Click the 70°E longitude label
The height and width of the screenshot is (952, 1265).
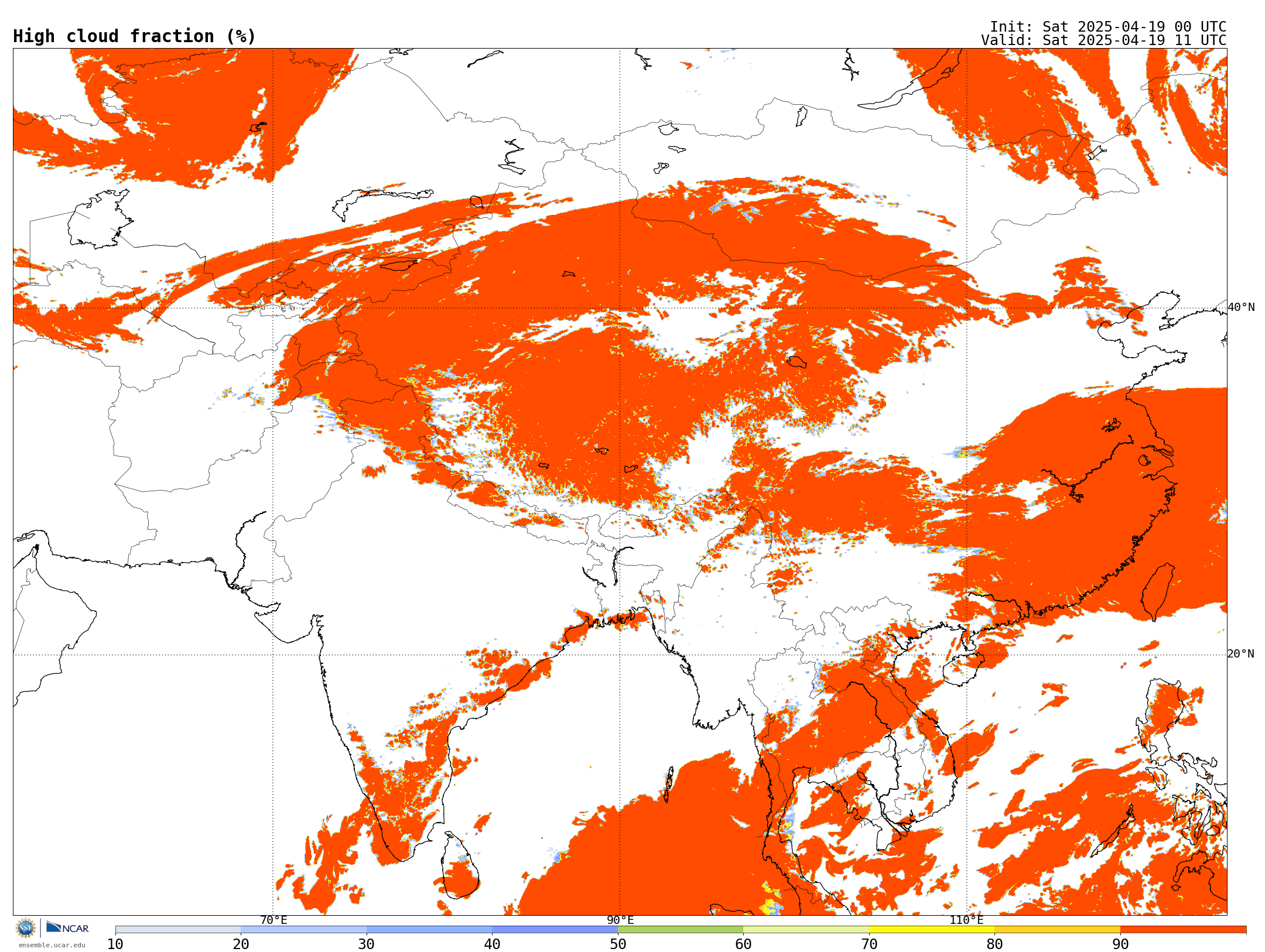273,920
